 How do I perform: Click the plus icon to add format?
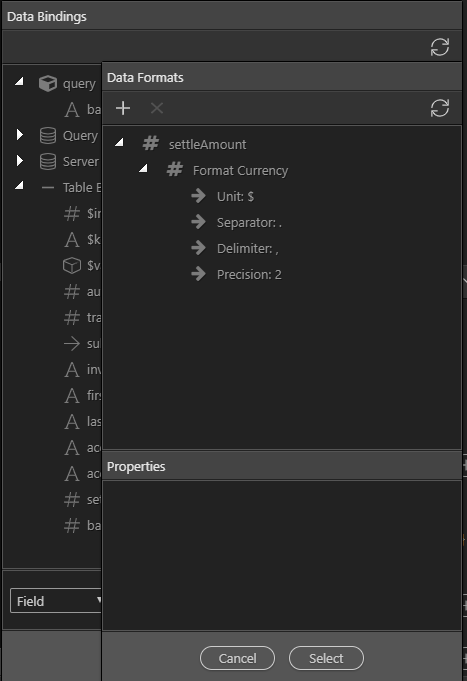[123, 108]
